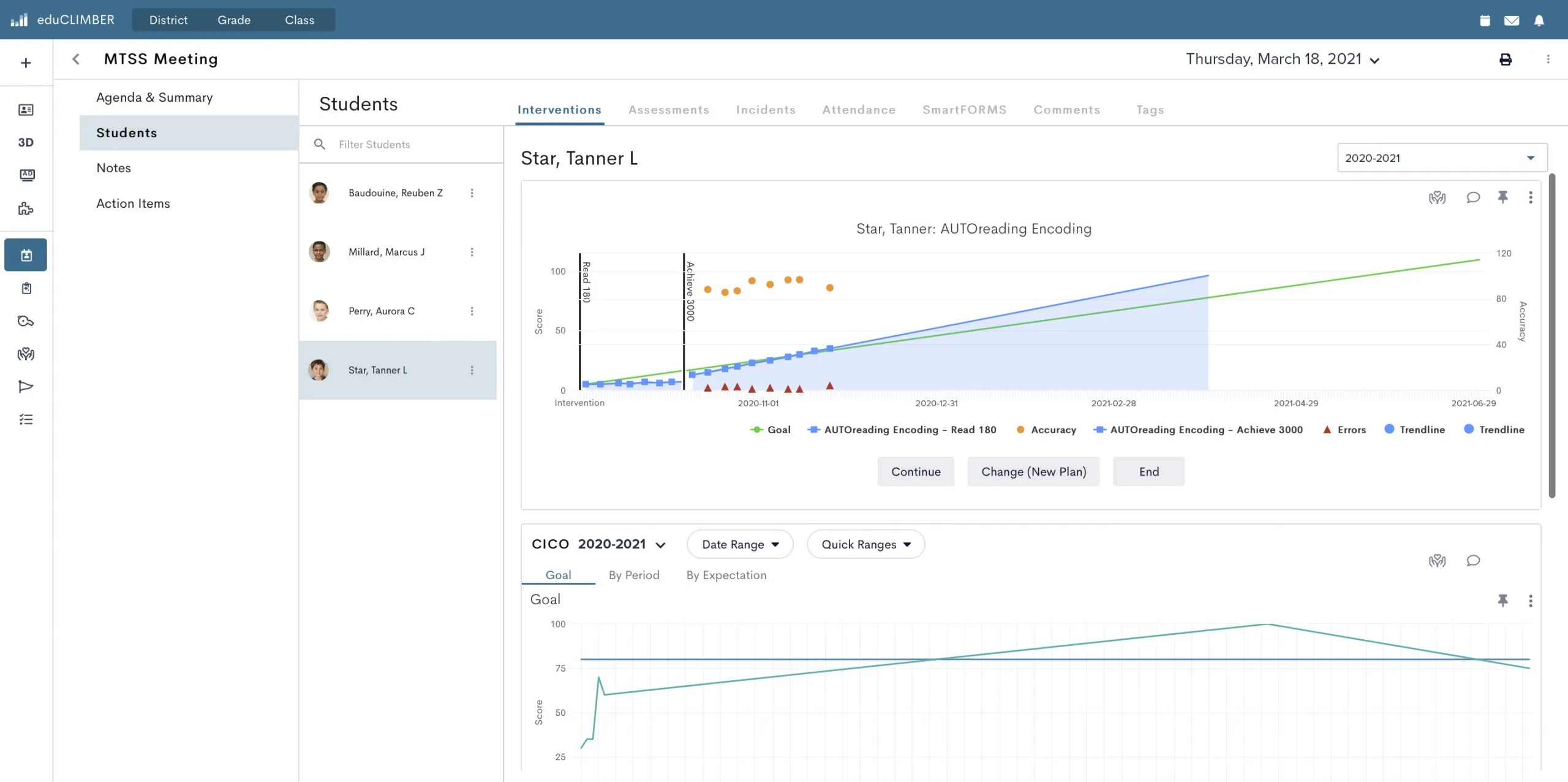
Task: Switch to the Assessments tab
Action: pyautogui.click(x=668, y=110)
